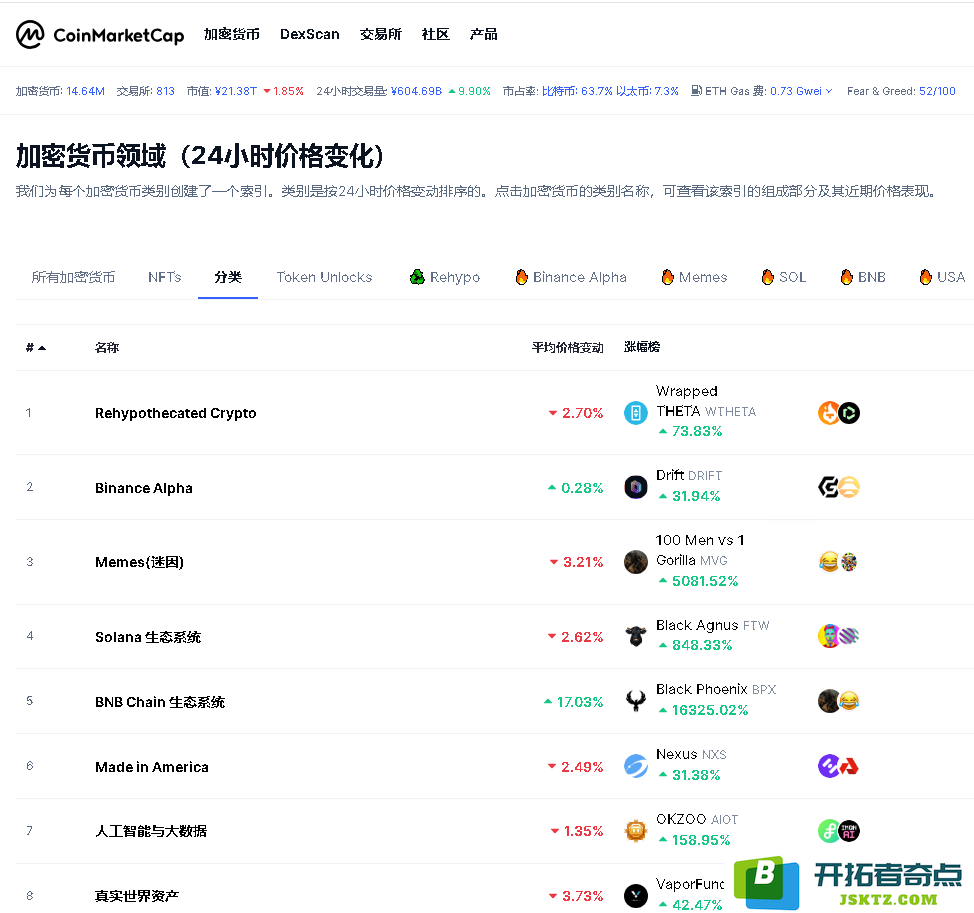Screen dimensions: 974x913
Task: Open the 人工智能与大数据 category
Action: pos(151,831)
